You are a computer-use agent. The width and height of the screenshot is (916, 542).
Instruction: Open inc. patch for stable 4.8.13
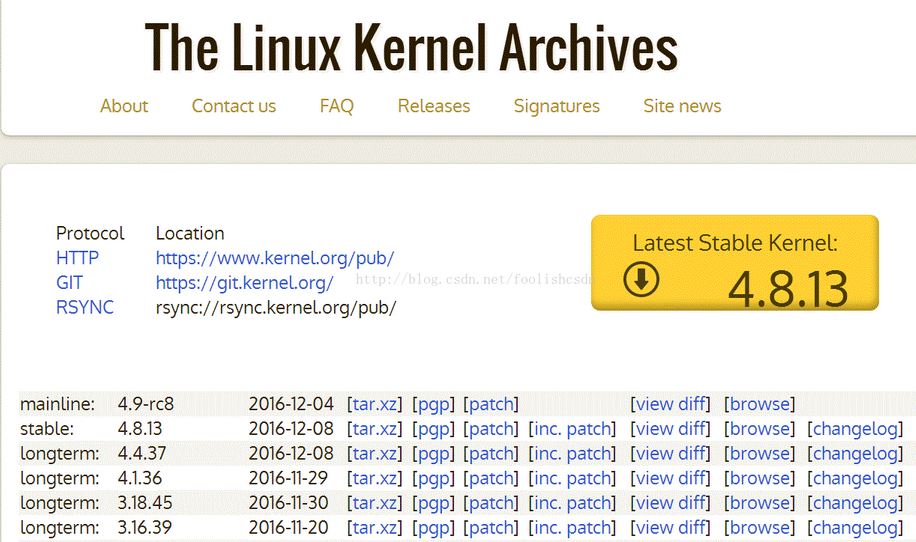pyautogui.click(x=572, y=429)
